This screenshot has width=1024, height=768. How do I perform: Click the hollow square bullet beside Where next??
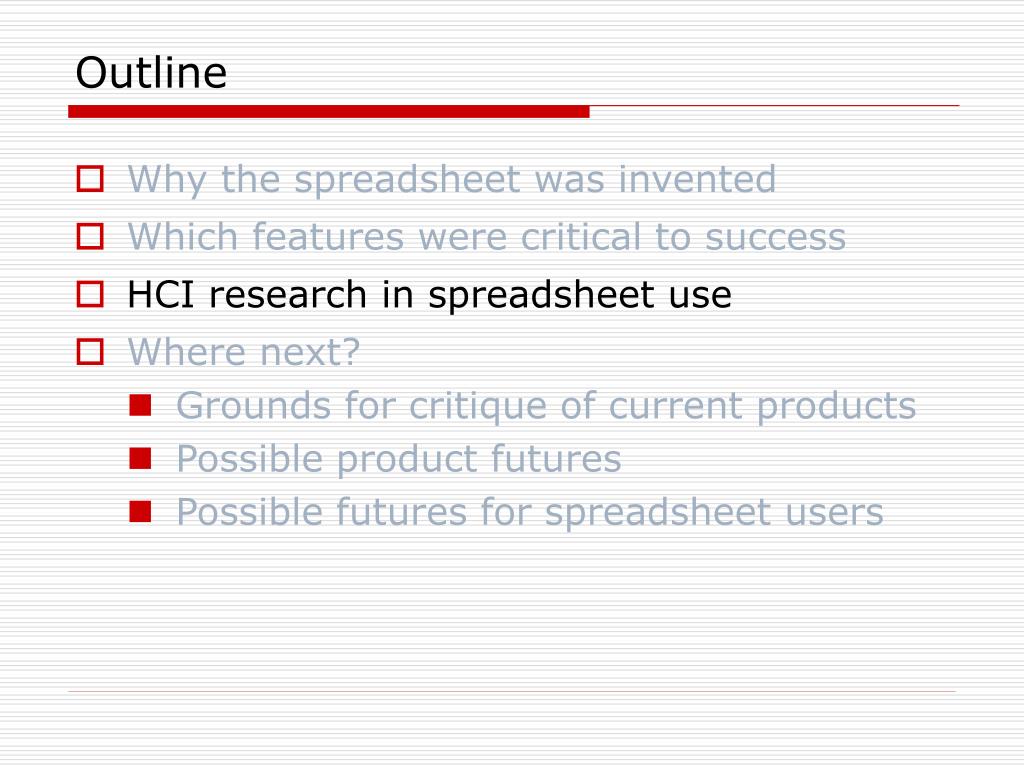pyautogui.click(x=90, y=351)
